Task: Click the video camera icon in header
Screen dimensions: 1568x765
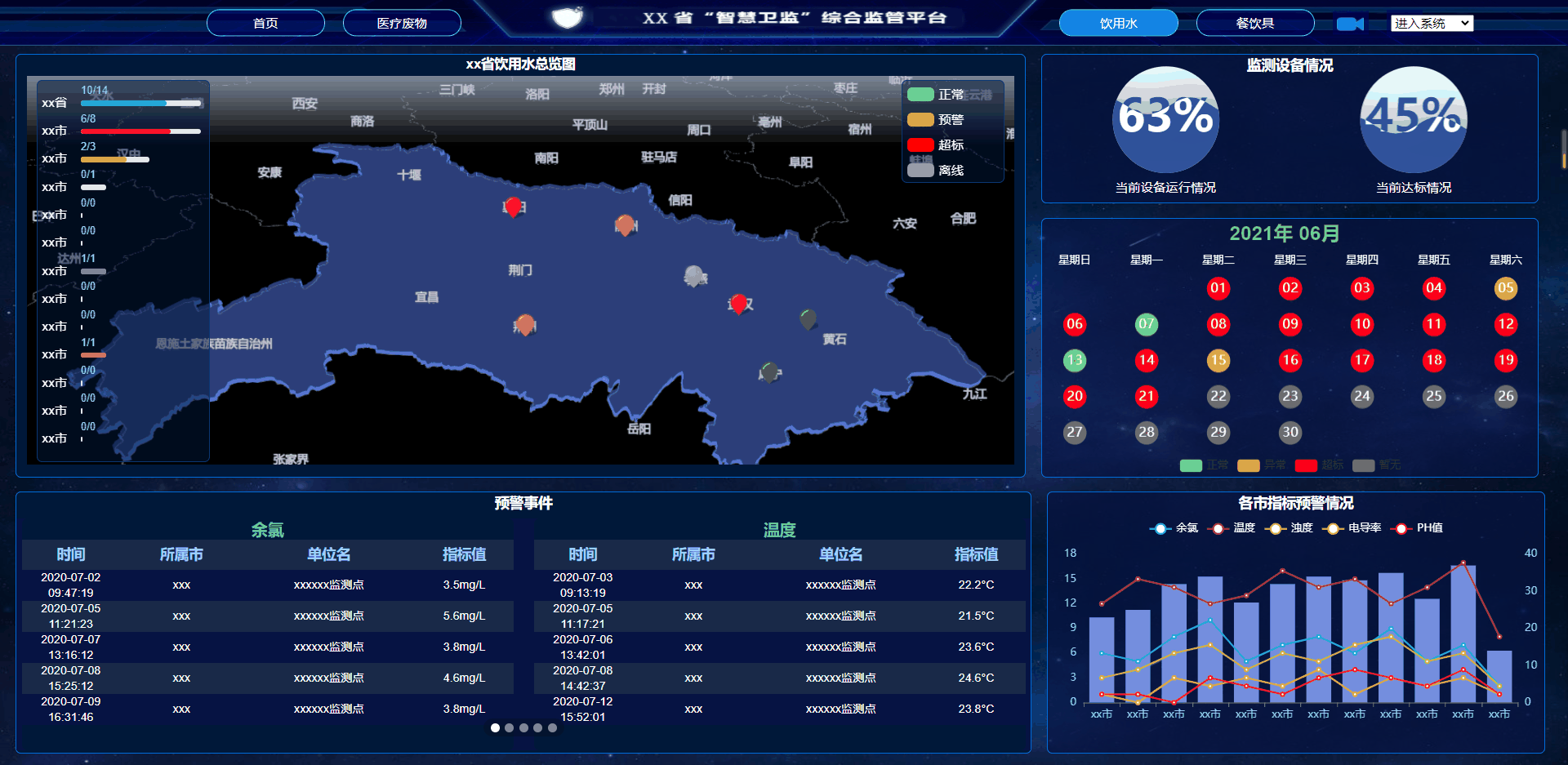Action: pos(1350,24)
